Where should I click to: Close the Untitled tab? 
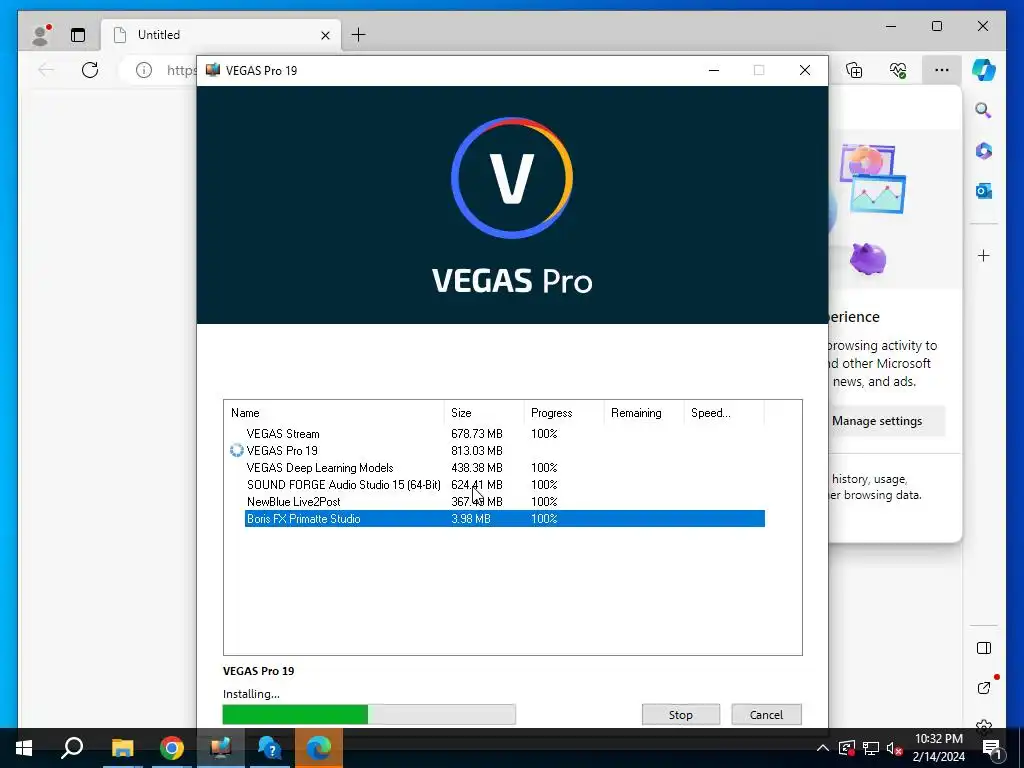325,35
